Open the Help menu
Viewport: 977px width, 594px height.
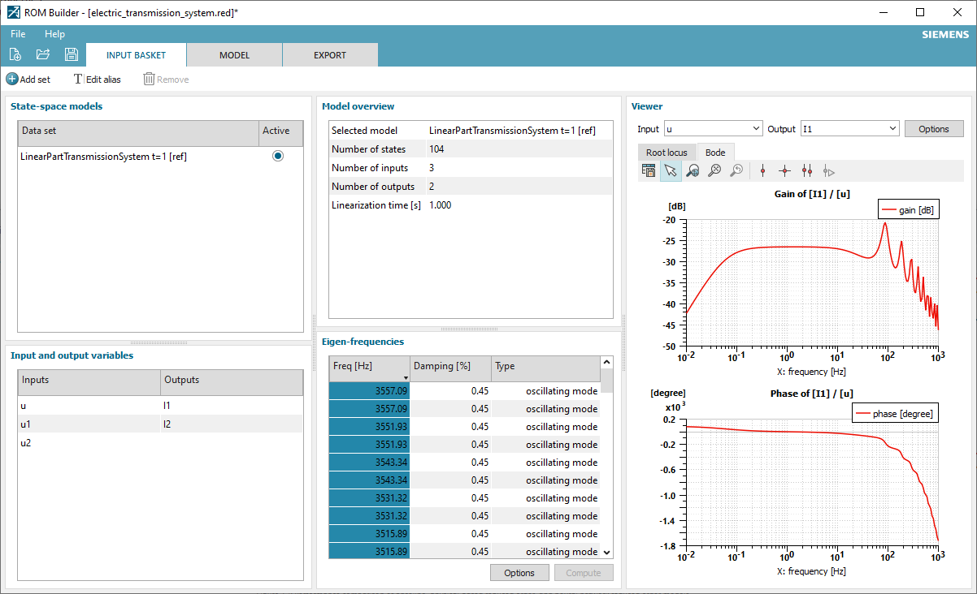point(55,34)
